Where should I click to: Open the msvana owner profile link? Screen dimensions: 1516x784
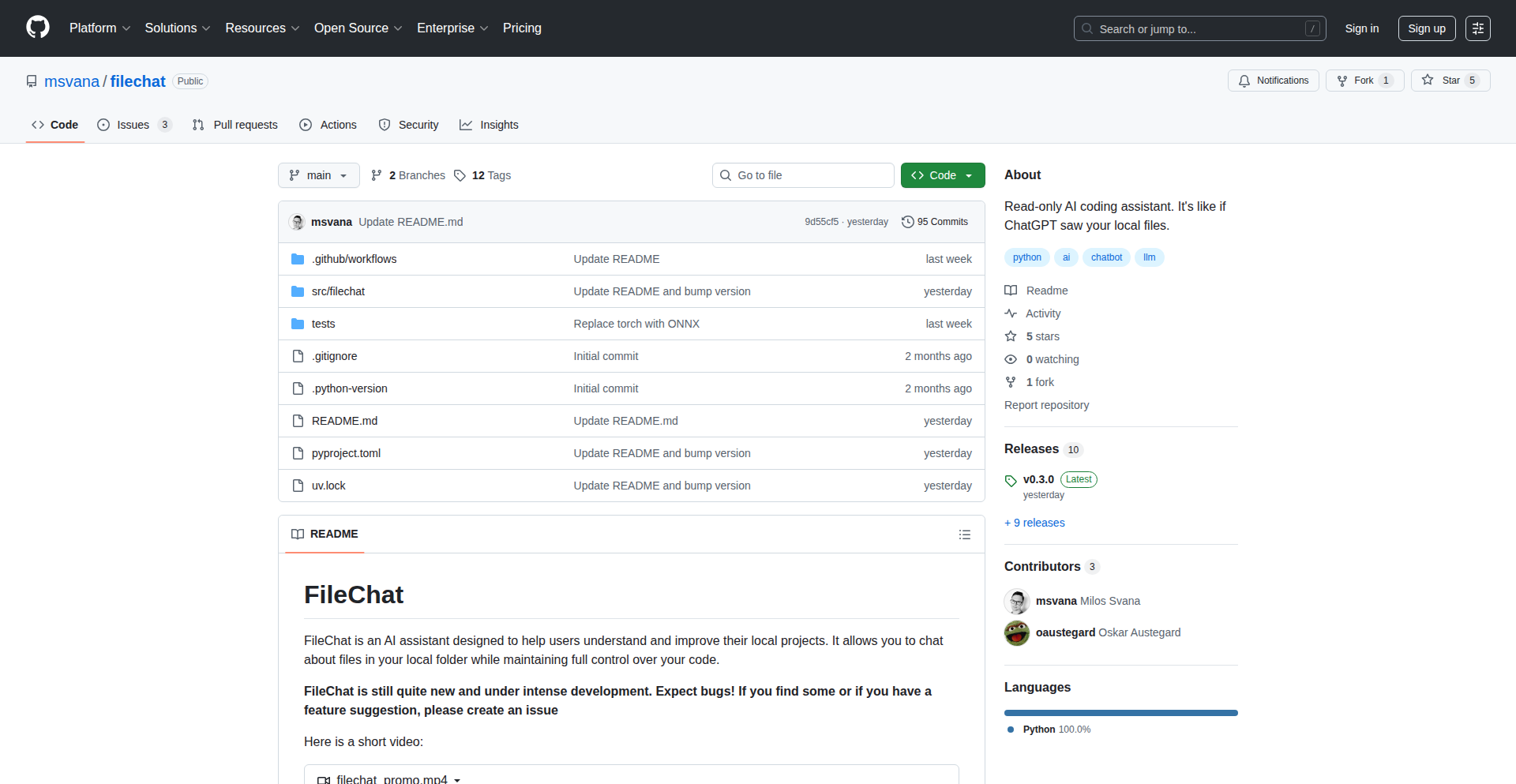tap(72, 81)
